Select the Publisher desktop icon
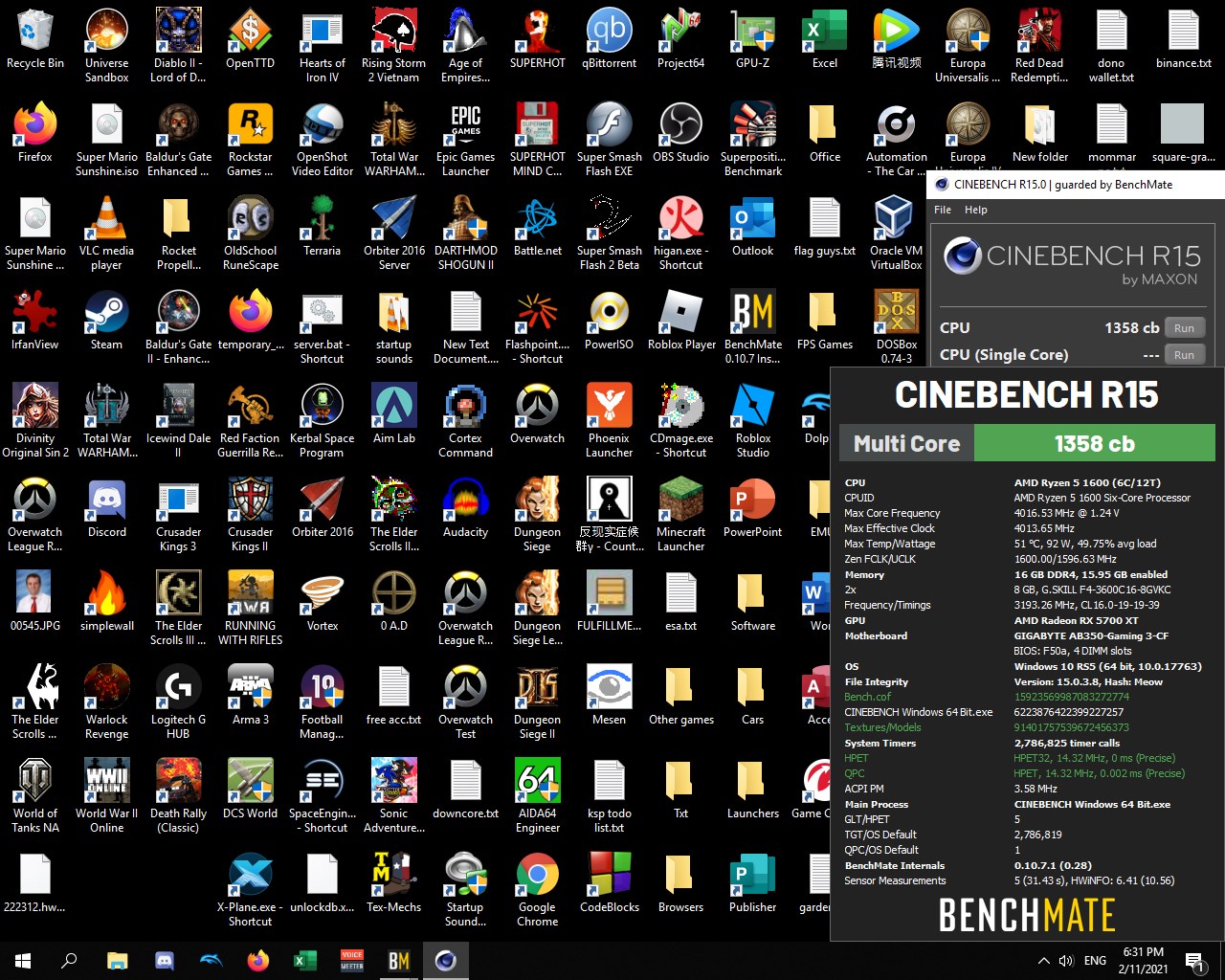Image resolution: width=1225 pixels, height=980 pixels. click(753, 884)
